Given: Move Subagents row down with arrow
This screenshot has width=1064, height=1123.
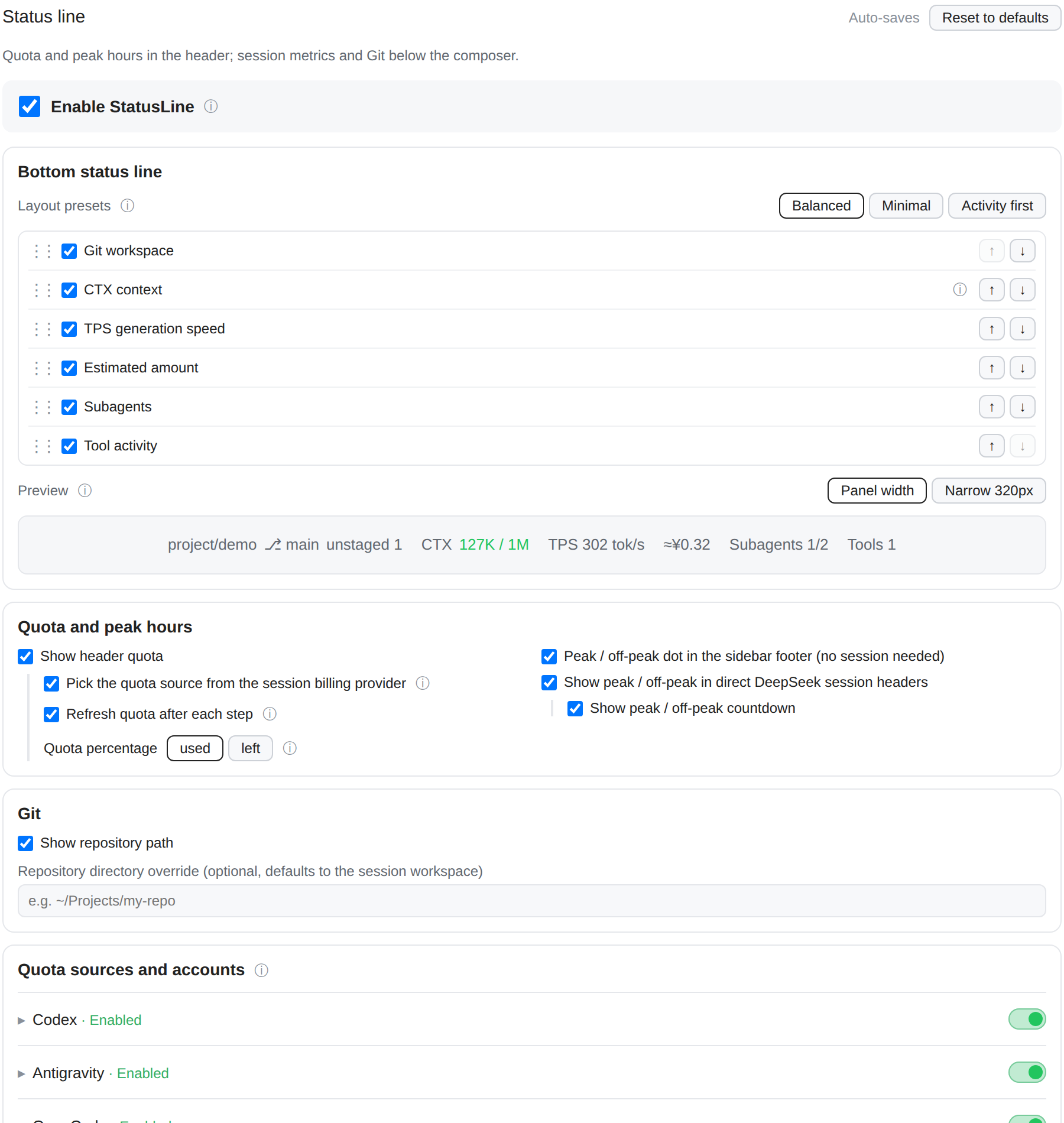Looking at the screenshot, I should tap(1023, 407).
